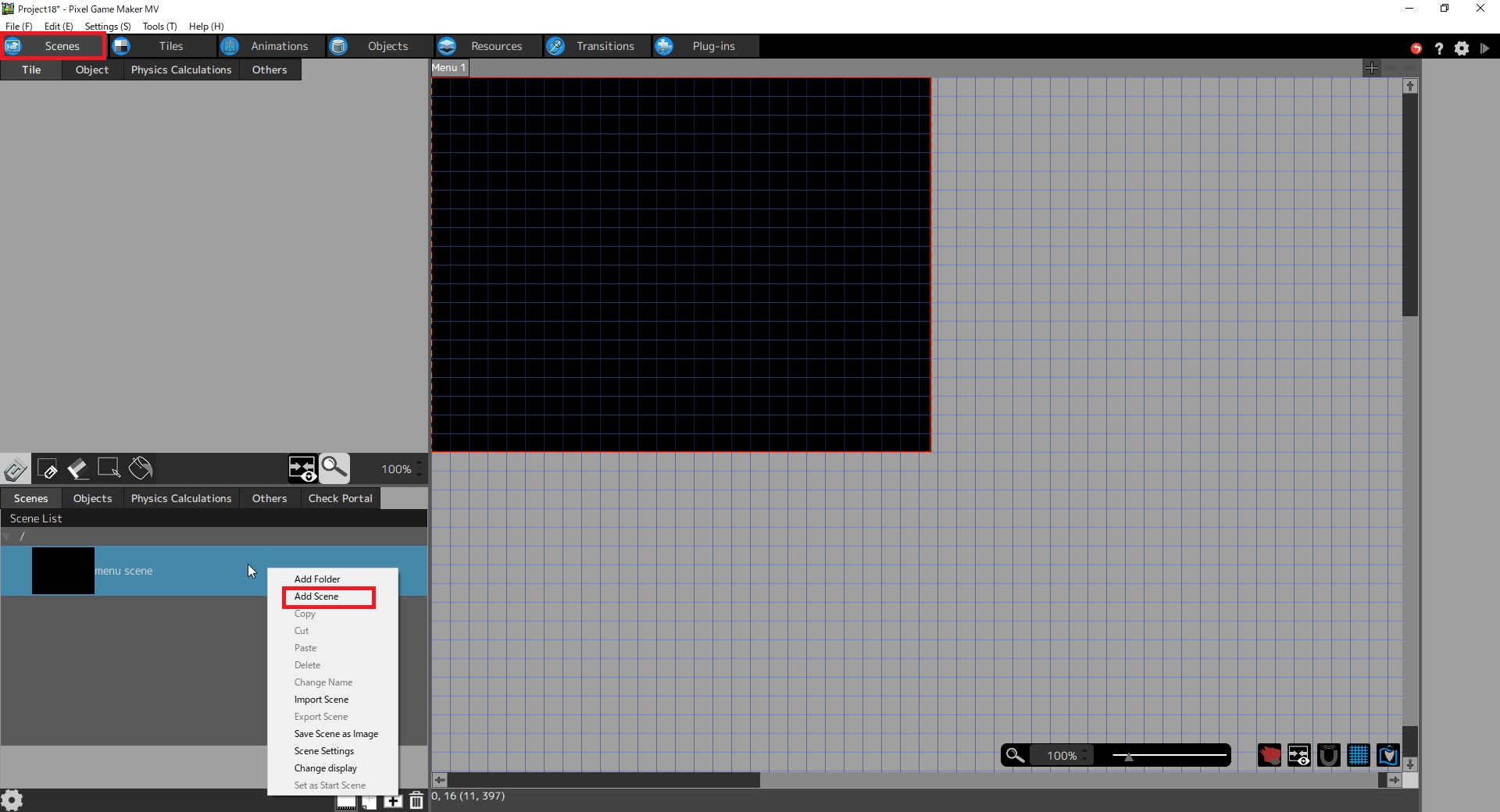1500x812 pixels.
Task: Toggle tile panel layer visibility icon
Action: pyautogui.click(x=302, y=468)
